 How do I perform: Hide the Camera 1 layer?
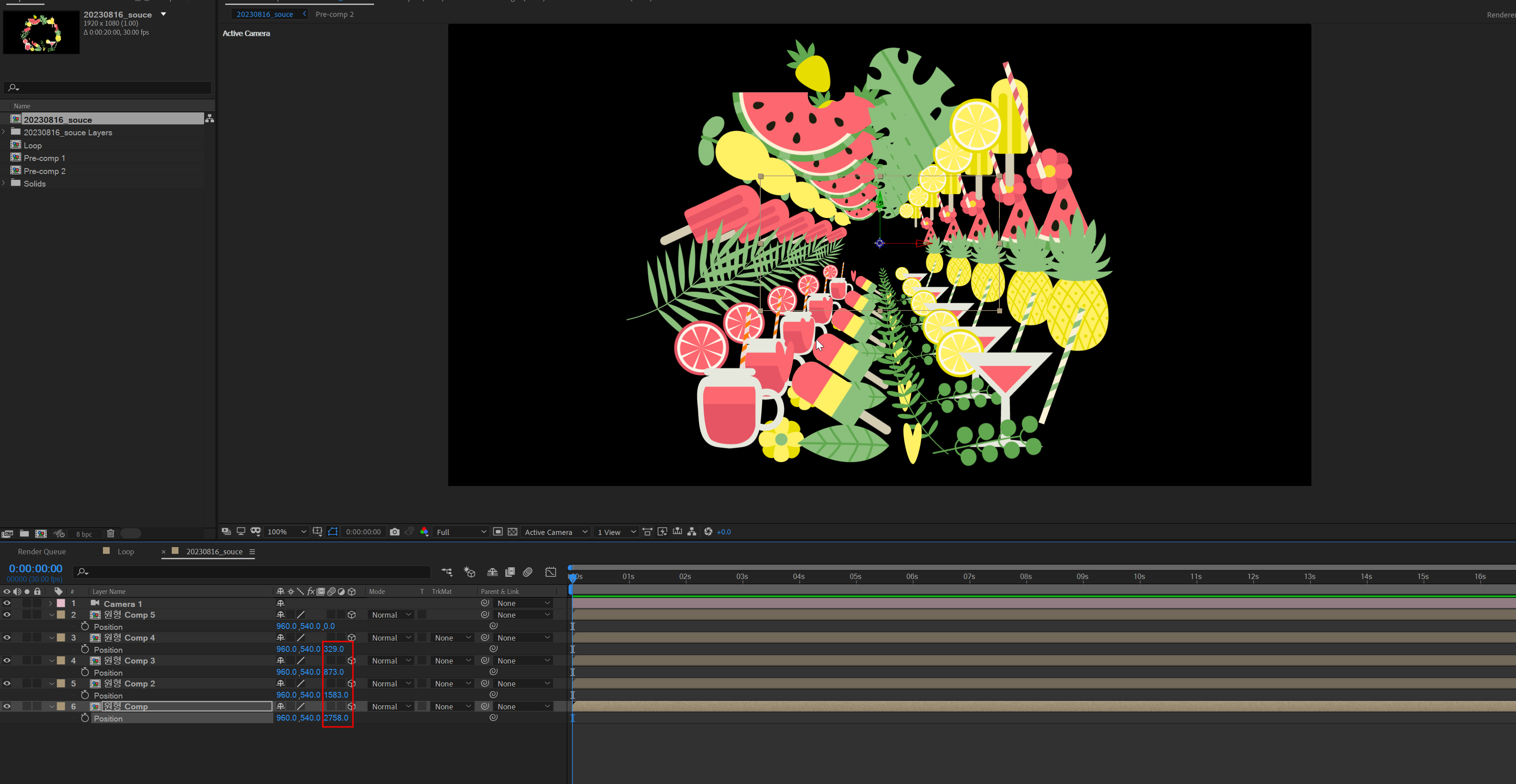click(7, 603)
